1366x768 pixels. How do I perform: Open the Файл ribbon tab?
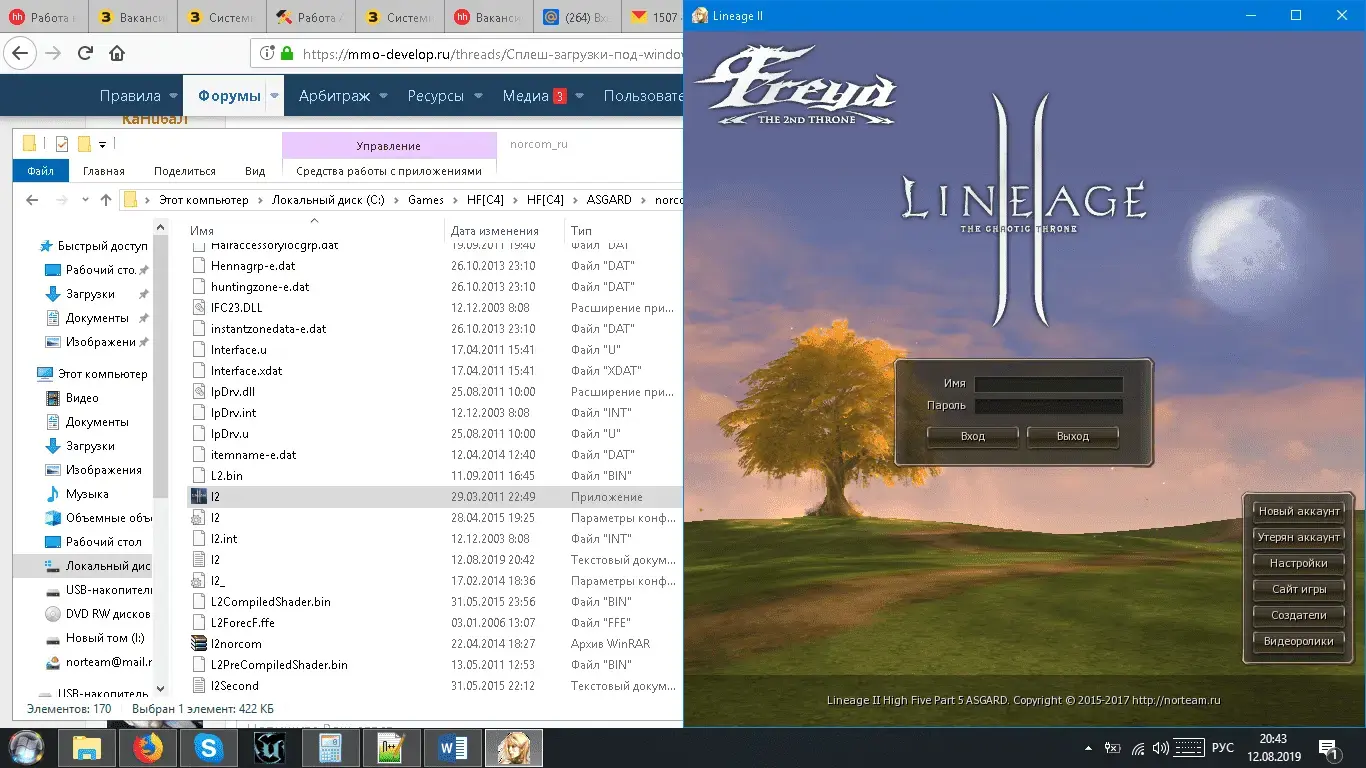[x=41, y=171]
